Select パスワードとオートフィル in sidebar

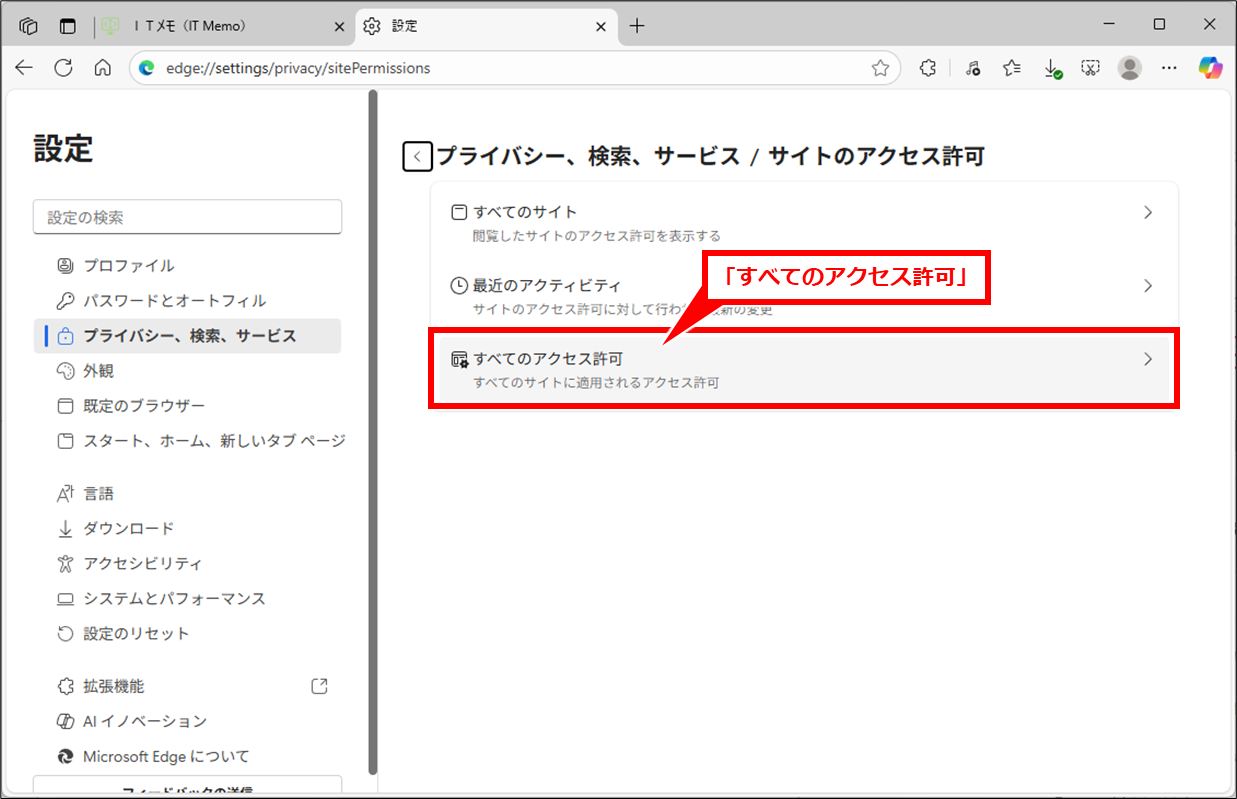click(174, 301)
